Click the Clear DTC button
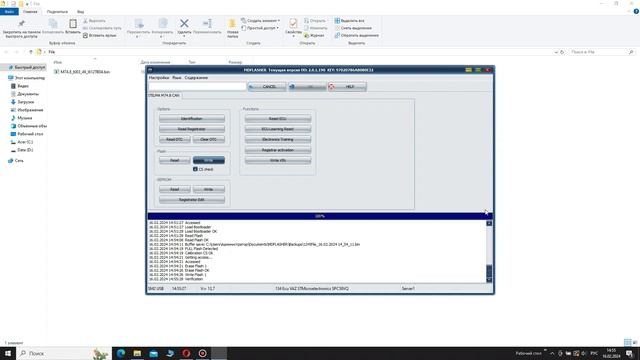Screen dimensions: 640x360 click(209, 140)
